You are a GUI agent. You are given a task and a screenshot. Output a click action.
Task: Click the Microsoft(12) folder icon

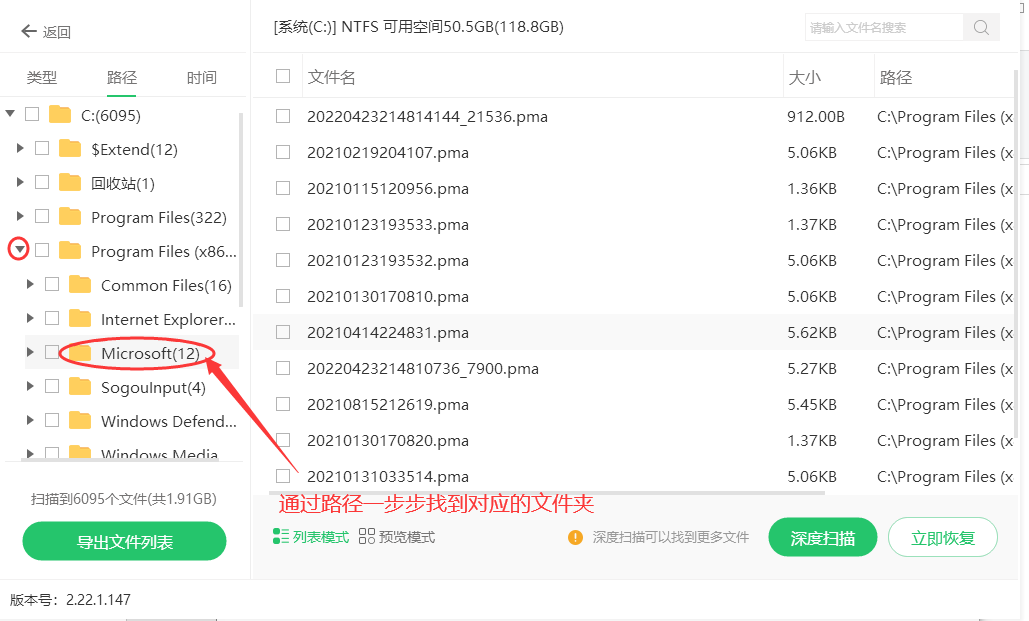click(x=80, y=353)
